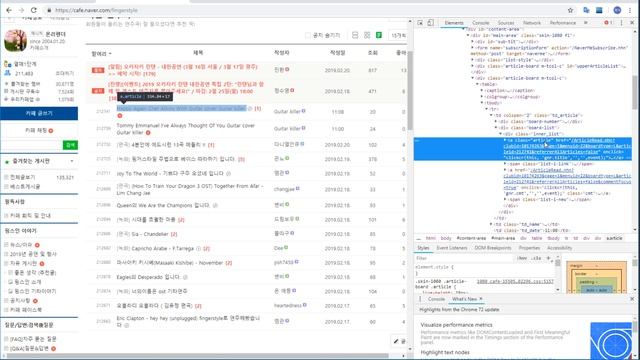Reload the page with refresh icon
Image resolution: width=640 pixels, height=360 pixels.
(34, 10)
